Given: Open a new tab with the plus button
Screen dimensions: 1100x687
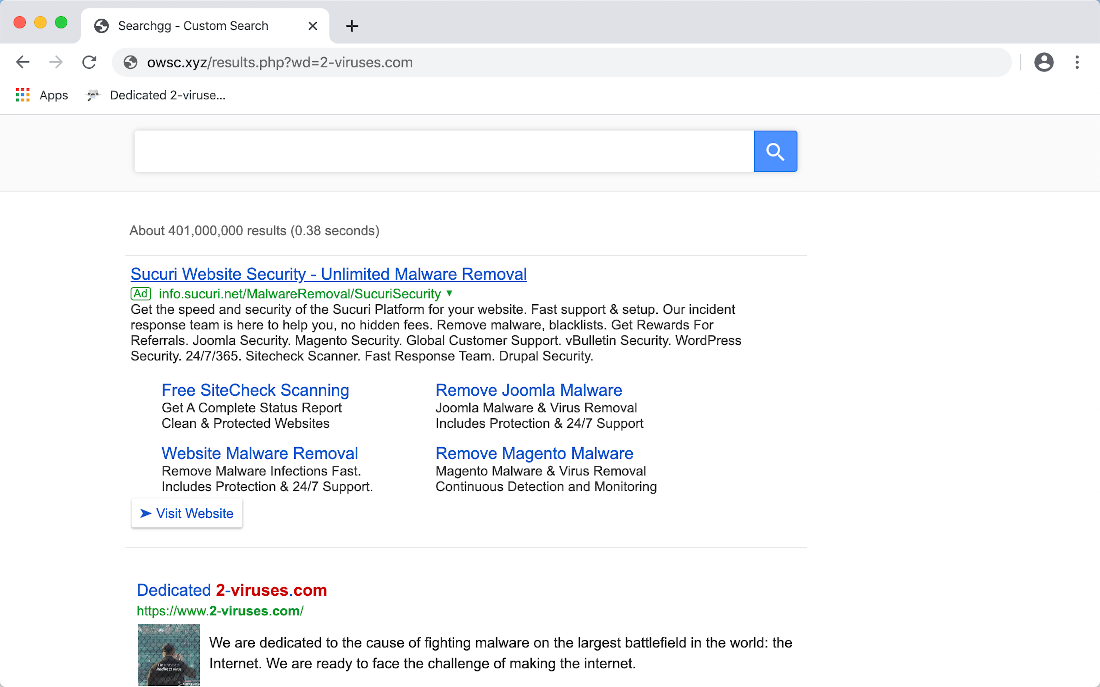Looking at the screenshot, I should click(351, 26).
